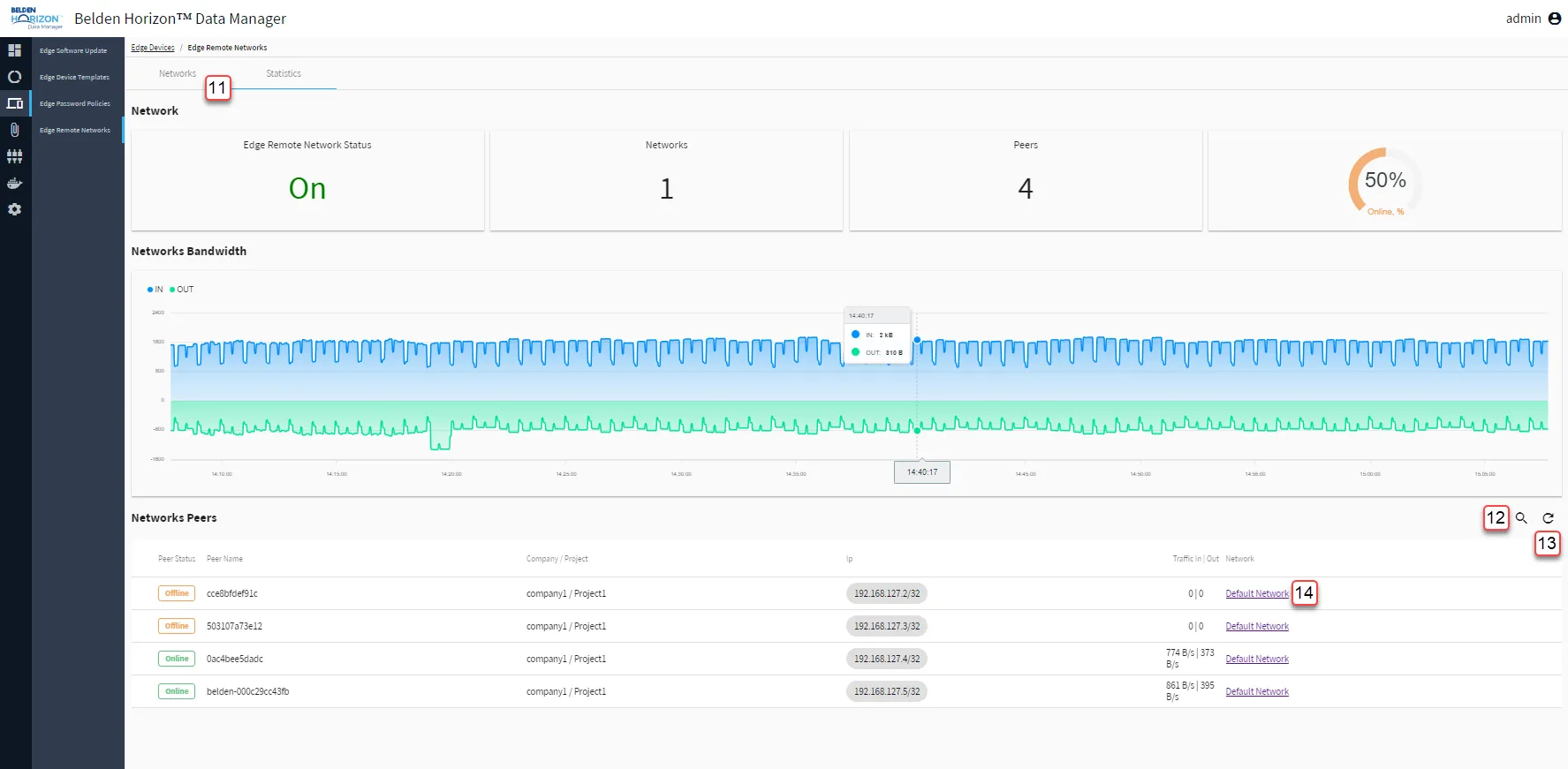
Task: Open Default Network link for cce8bfdef91c
Action: (1257, 594)
